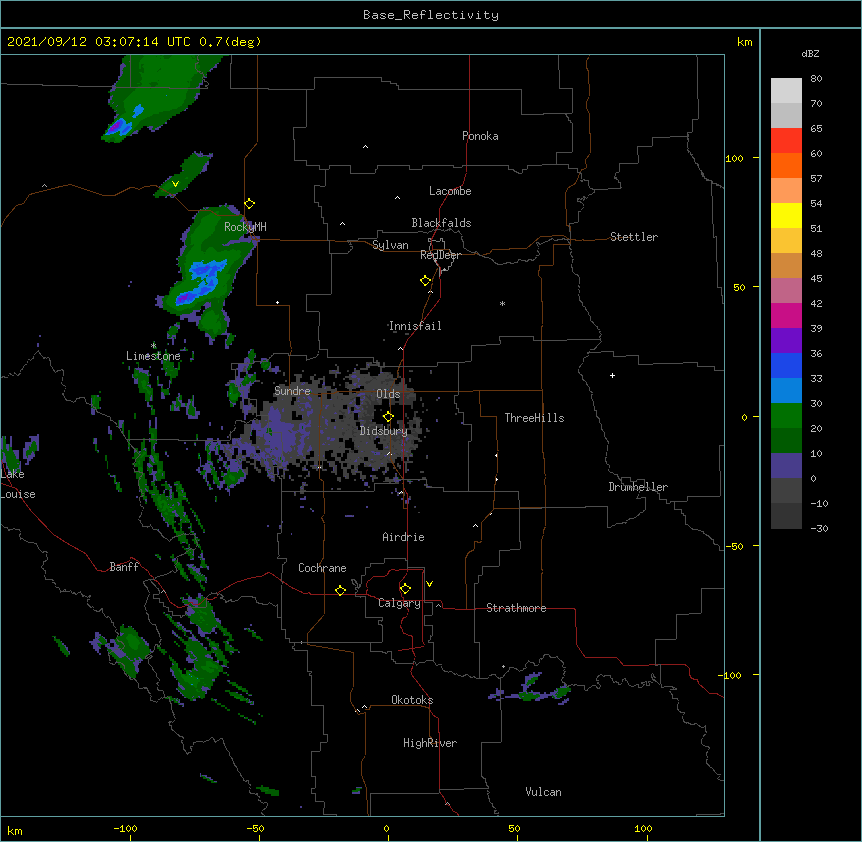Click the dBZ legend heading

(x=810, y=54)
